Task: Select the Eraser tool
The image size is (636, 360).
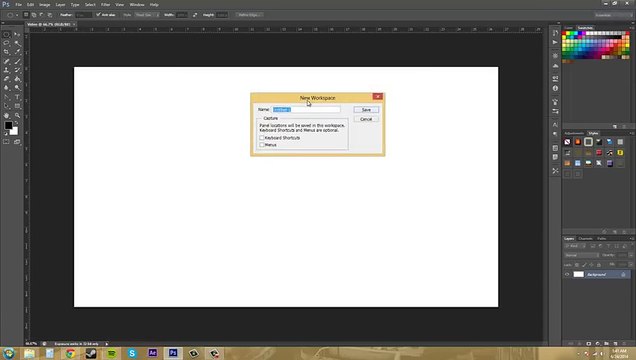Action: (6, 79)
